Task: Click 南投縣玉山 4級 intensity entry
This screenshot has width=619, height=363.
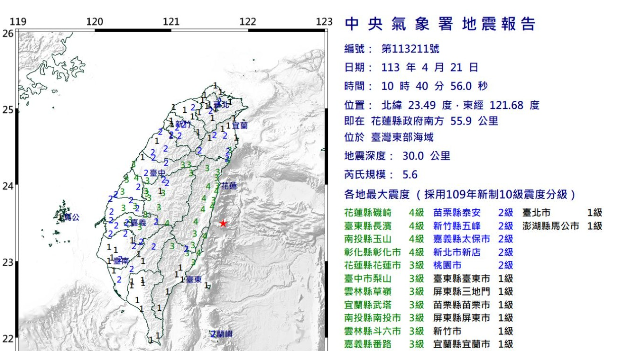Action: (384, 239)
